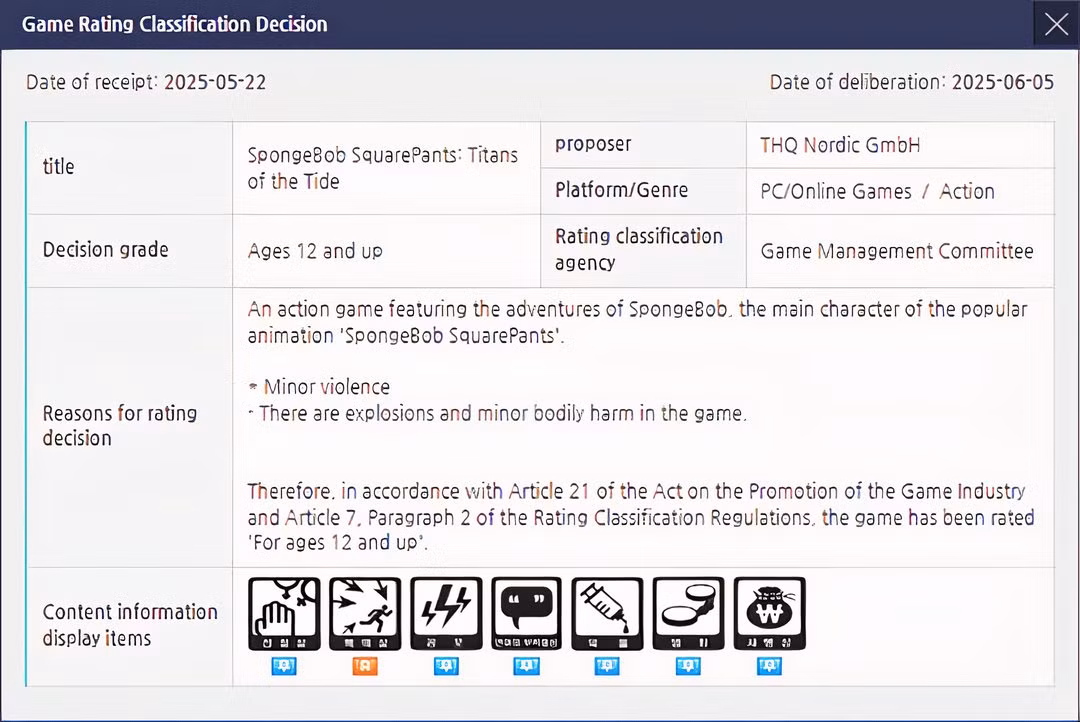Click the 'Date of receipt: 2025-05-22' text

[x=146, y=82]
